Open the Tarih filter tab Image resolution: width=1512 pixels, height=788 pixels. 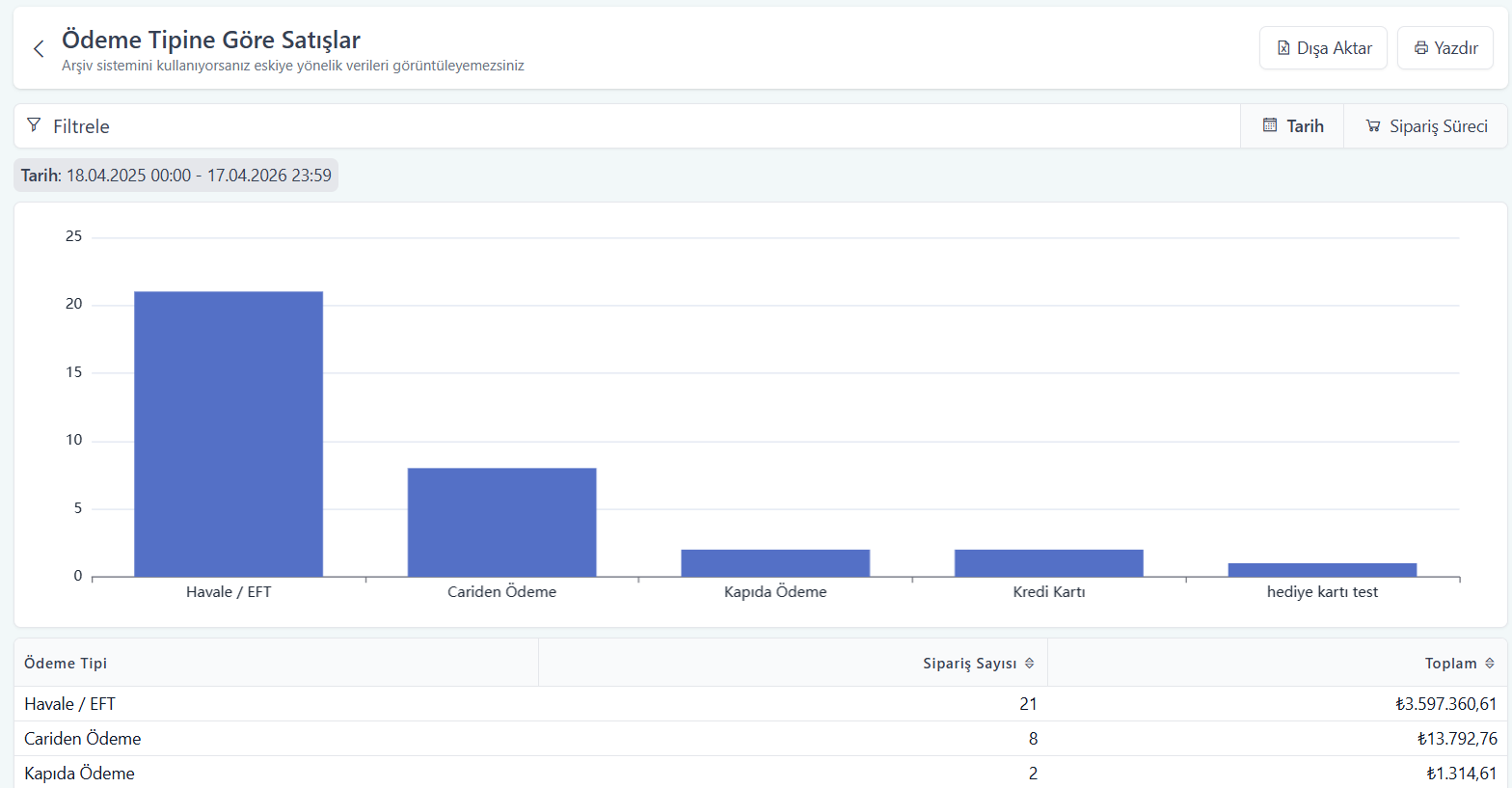[x=1292, y=126]
